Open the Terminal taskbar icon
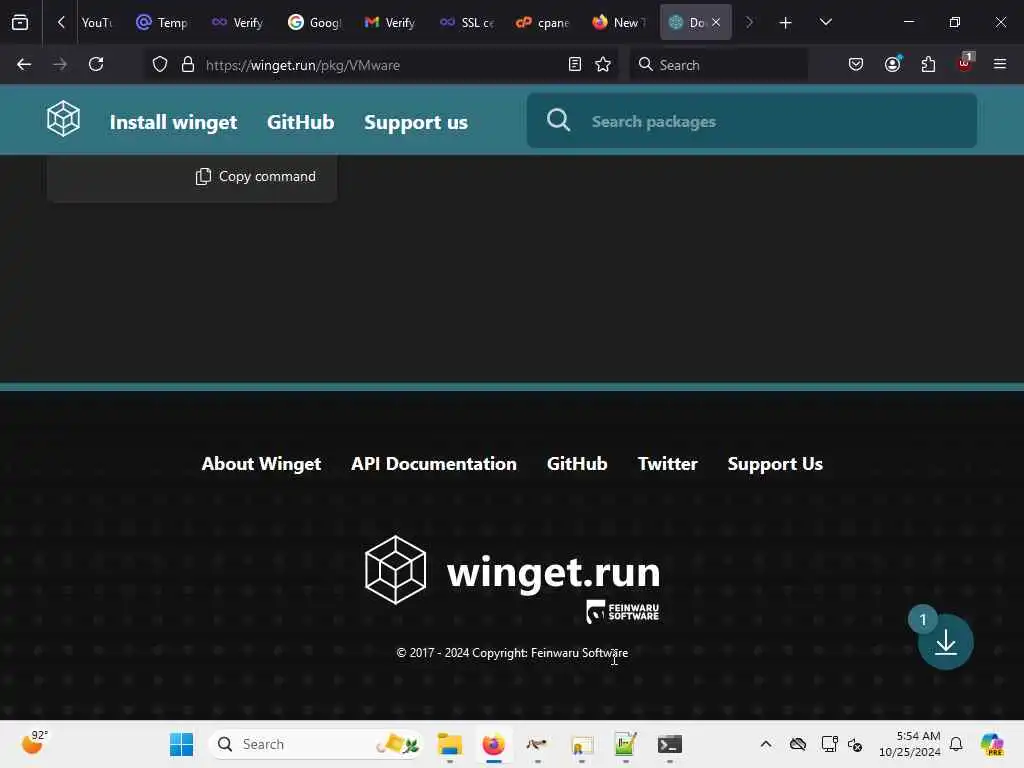The width and height of the screenshot is (1024, 768). pyautogui.click(x=669, y=744)
